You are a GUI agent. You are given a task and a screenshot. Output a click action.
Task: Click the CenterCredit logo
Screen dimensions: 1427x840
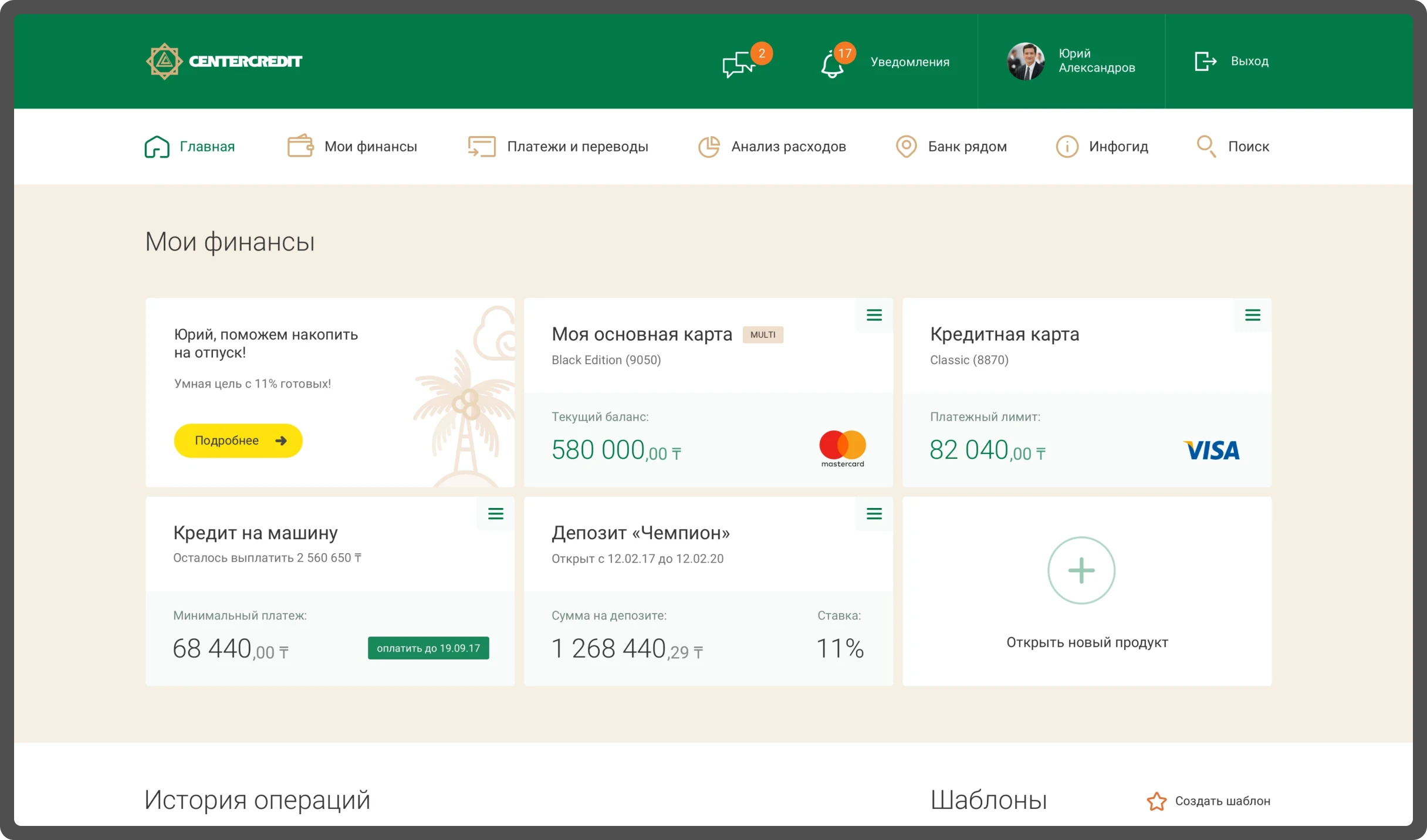(x=224, y=61)
